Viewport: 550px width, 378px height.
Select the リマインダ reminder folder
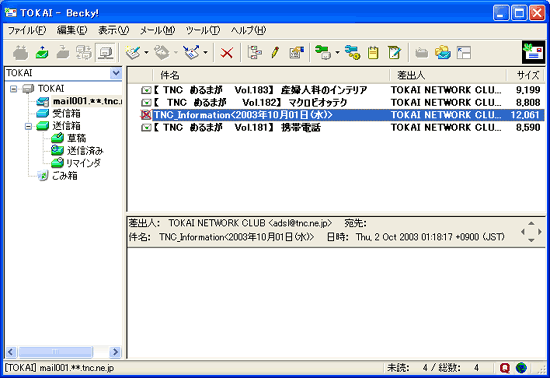coord(83,163)
